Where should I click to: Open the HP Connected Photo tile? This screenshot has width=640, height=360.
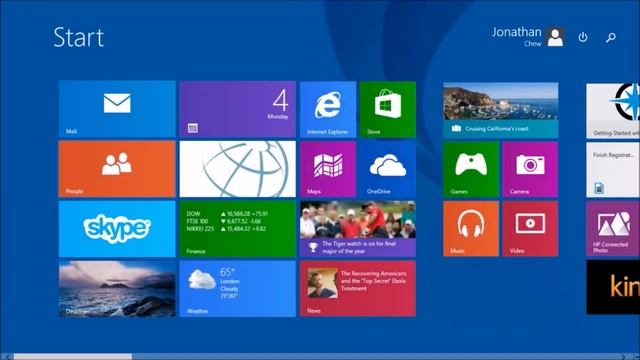point(613,229)
